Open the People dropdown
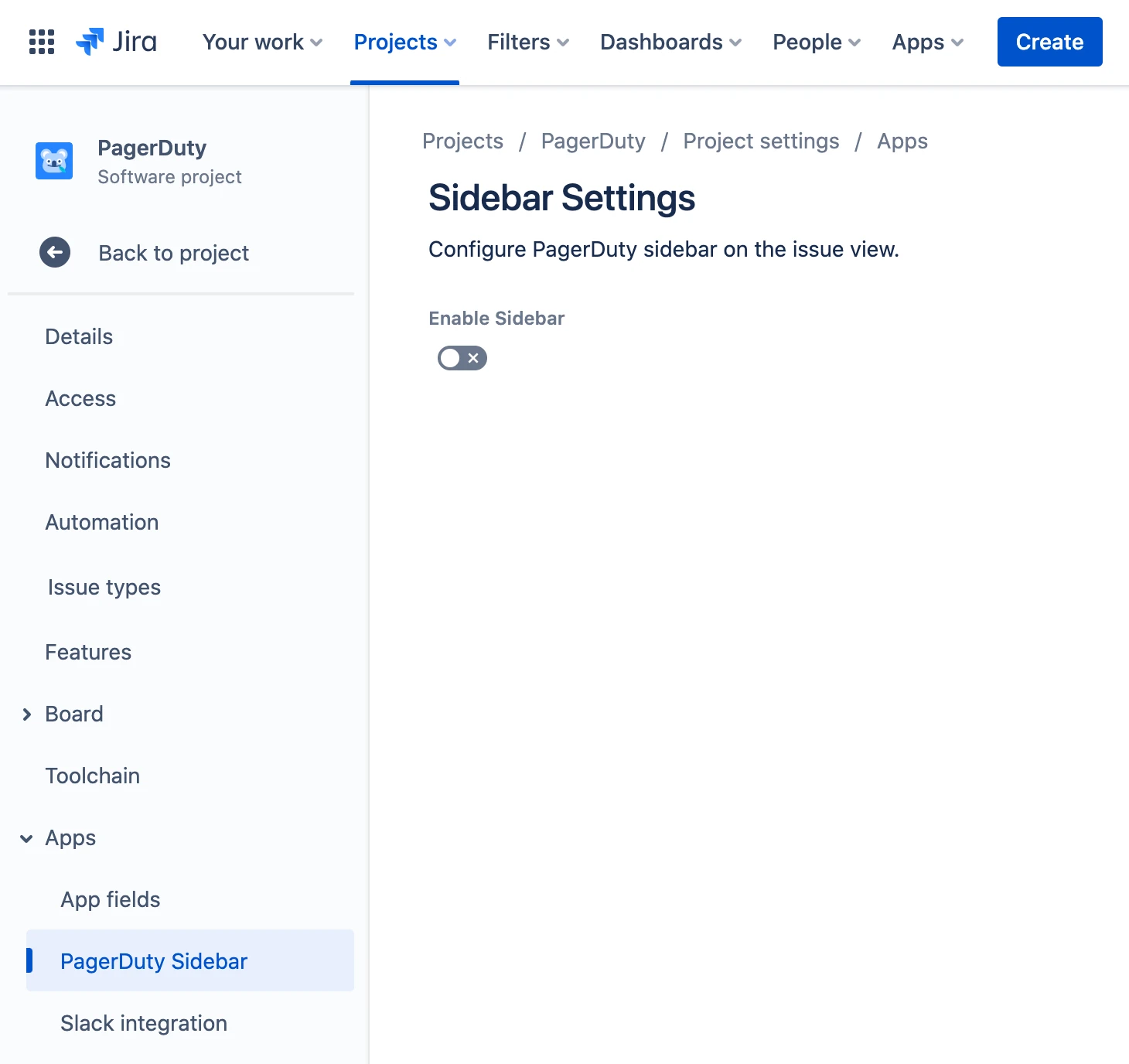Viewport: 1129px width, 1064px height. pyautogui.click(x=817, y=42)
